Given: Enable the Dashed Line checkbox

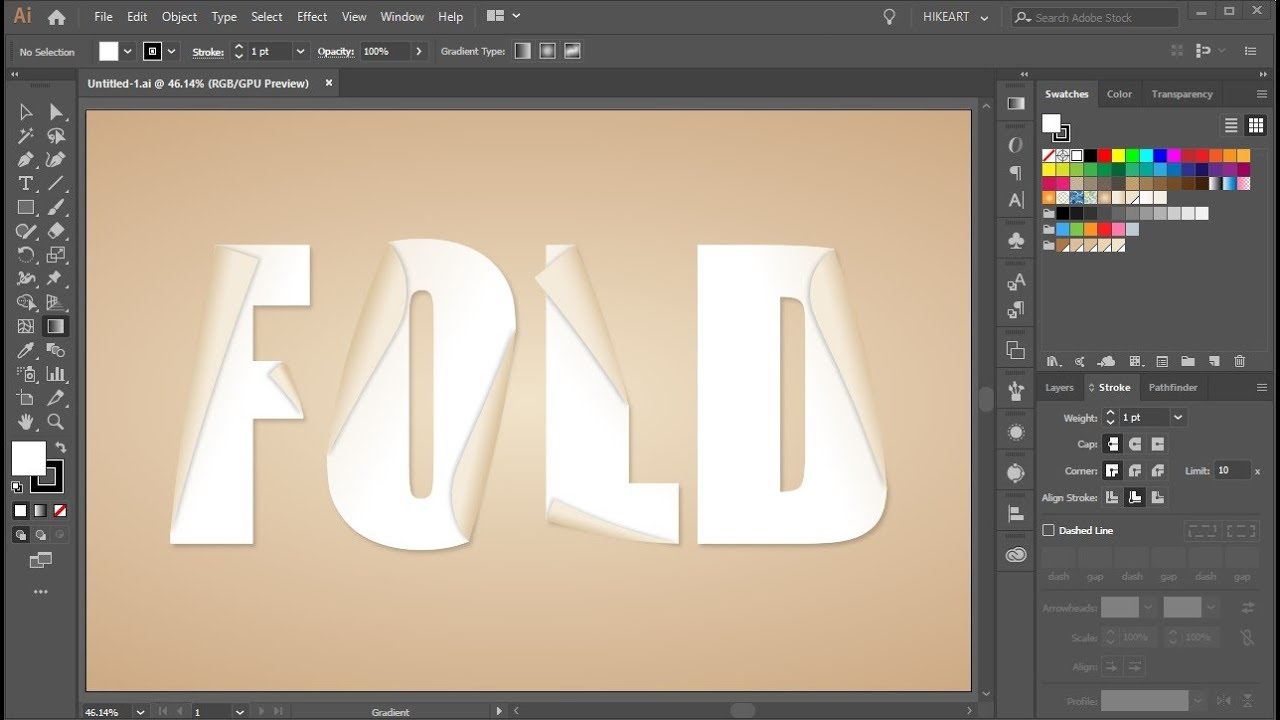Looking at the screenshot, I should click(x=1049, y=530).
